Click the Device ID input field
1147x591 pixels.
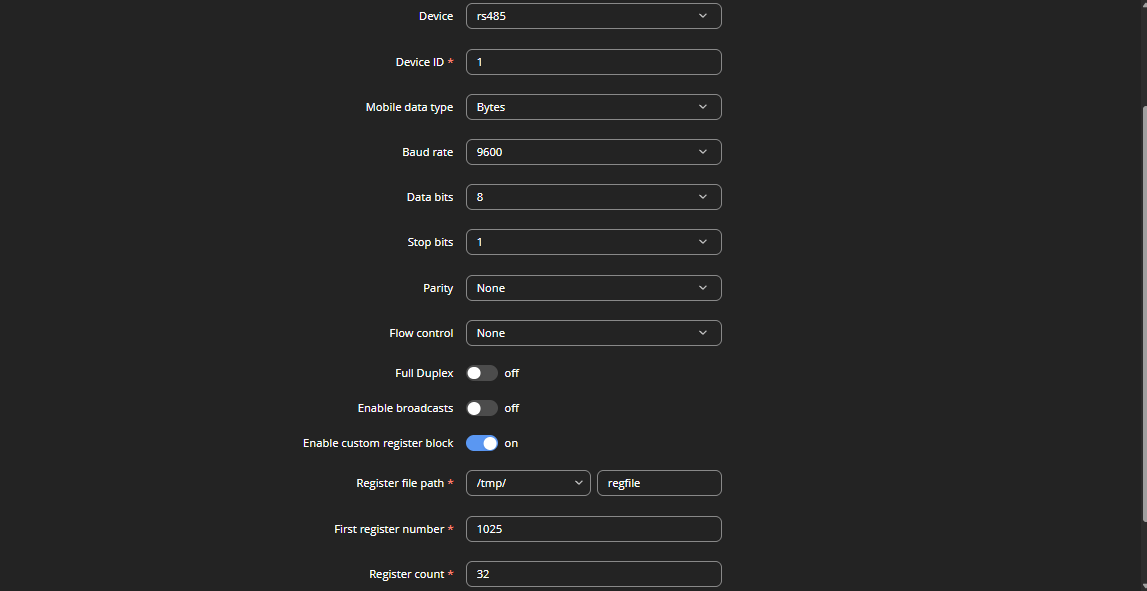pos(593,62)
